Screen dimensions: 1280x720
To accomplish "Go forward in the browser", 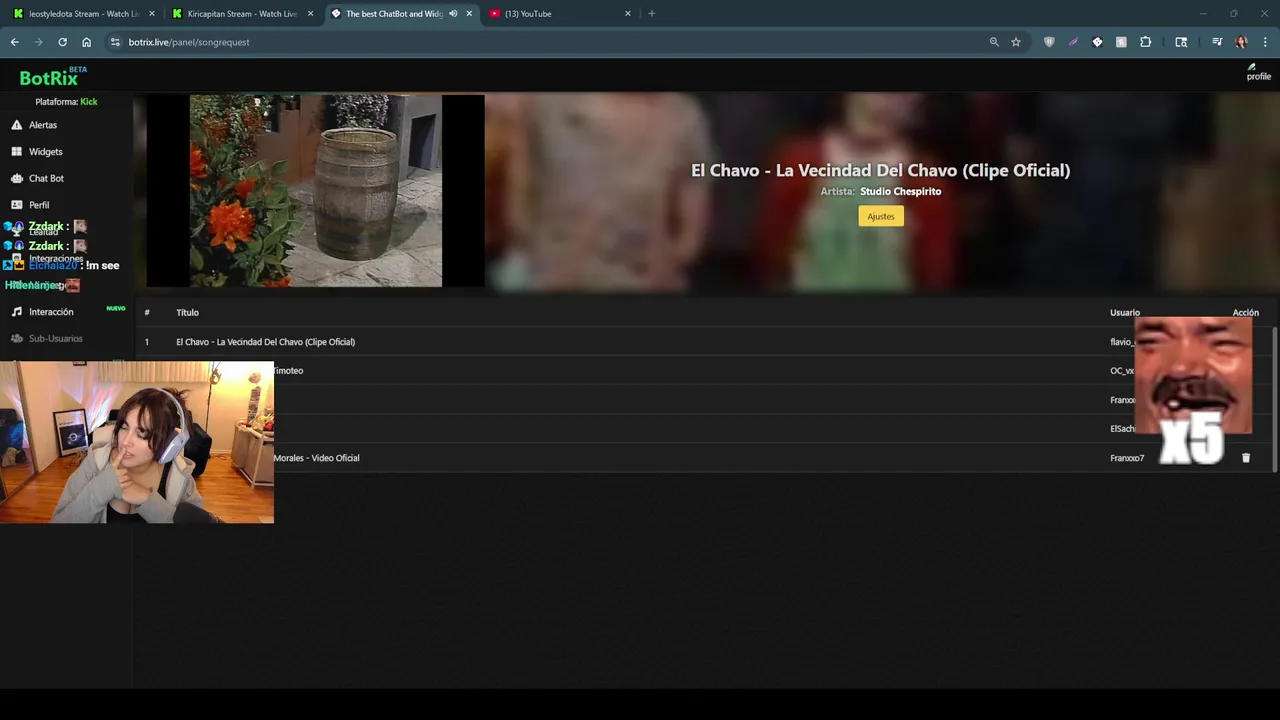I will [38, 42].
